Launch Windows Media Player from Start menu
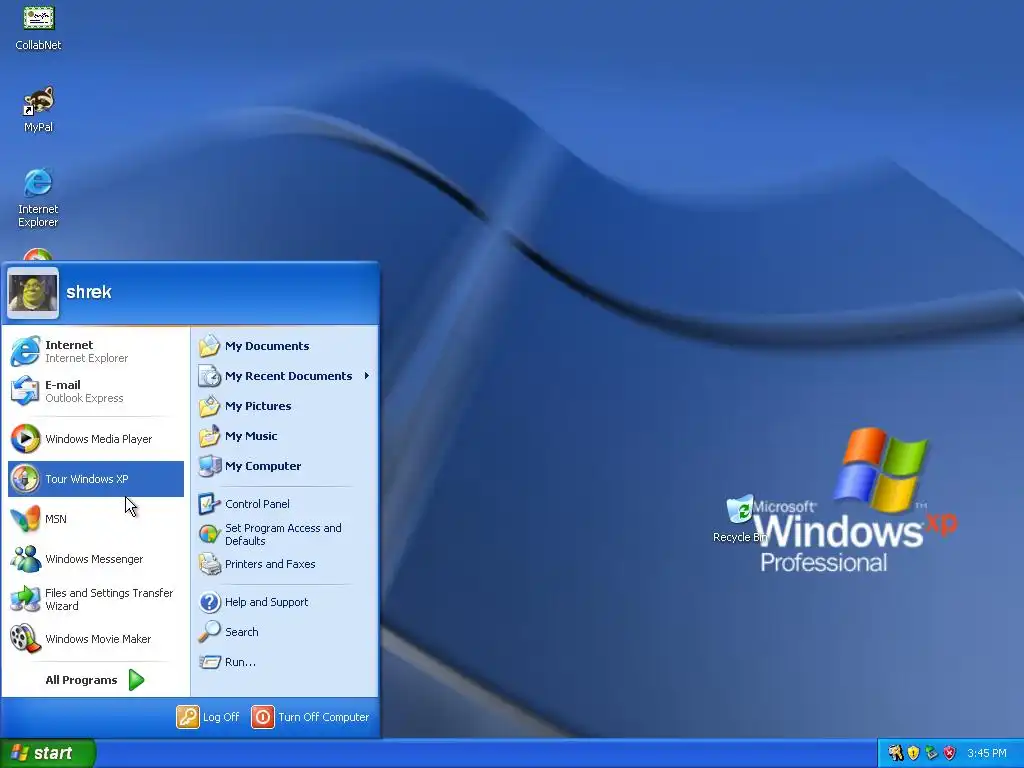 click(x=96, y=439)
